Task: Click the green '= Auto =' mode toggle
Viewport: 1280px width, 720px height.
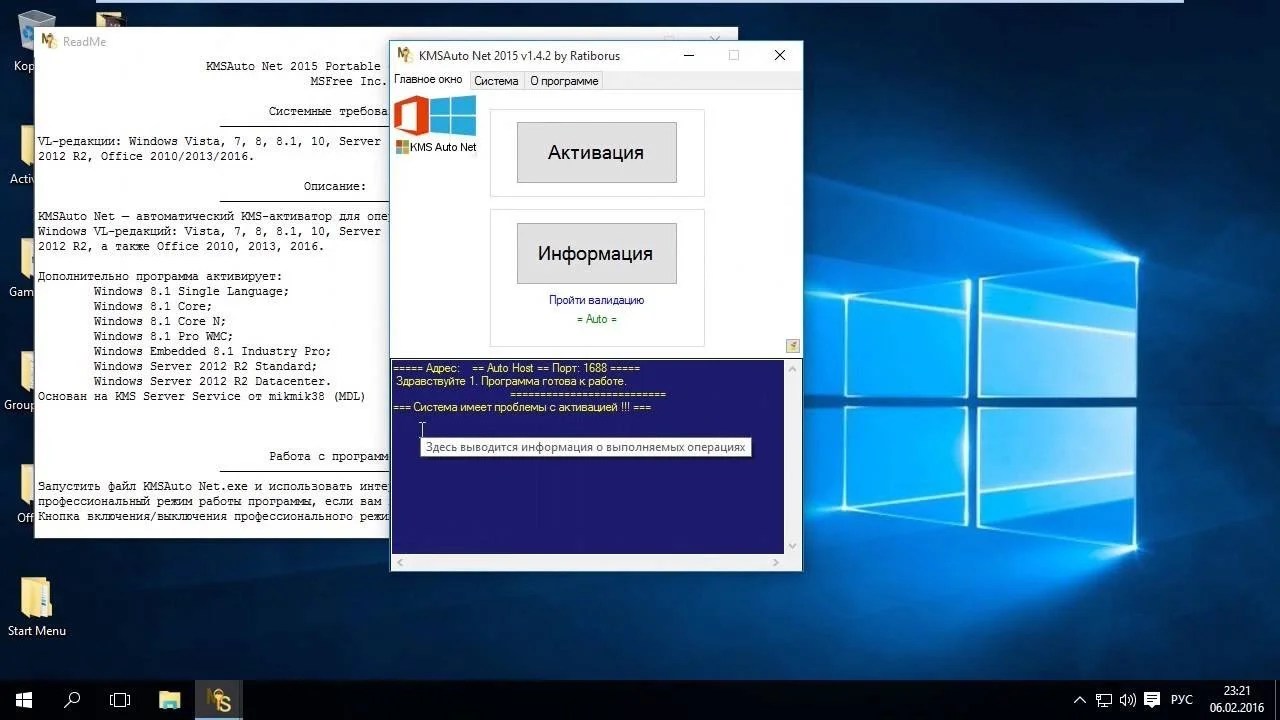Action: coord(596,319)
